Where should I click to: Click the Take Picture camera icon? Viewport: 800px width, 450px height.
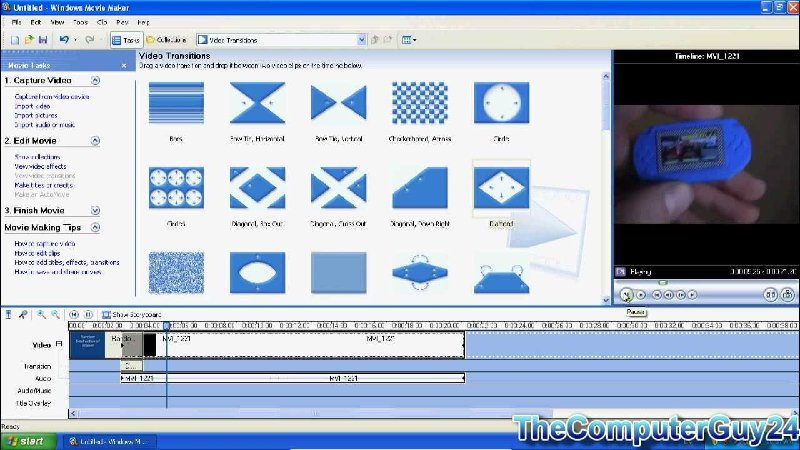(x=787, y=294)
